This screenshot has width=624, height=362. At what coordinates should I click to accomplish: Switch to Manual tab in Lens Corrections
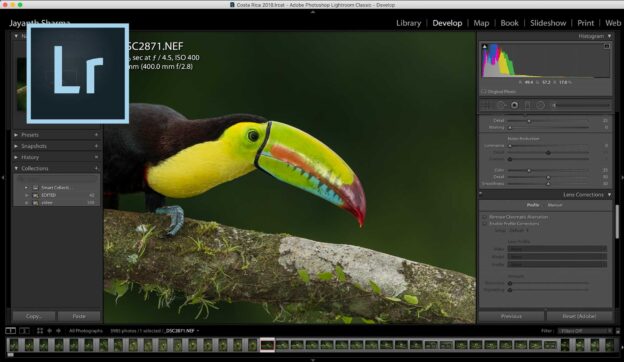click(x=555, y=205)
